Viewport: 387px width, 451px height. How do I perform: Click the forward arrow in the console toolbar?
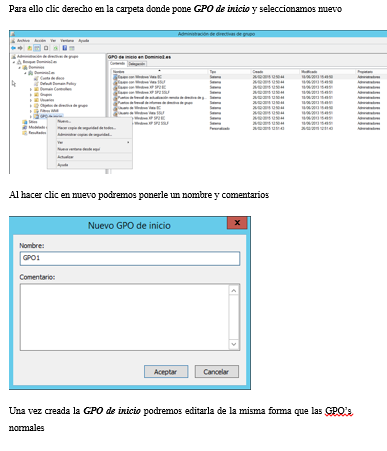coord(20,48)
